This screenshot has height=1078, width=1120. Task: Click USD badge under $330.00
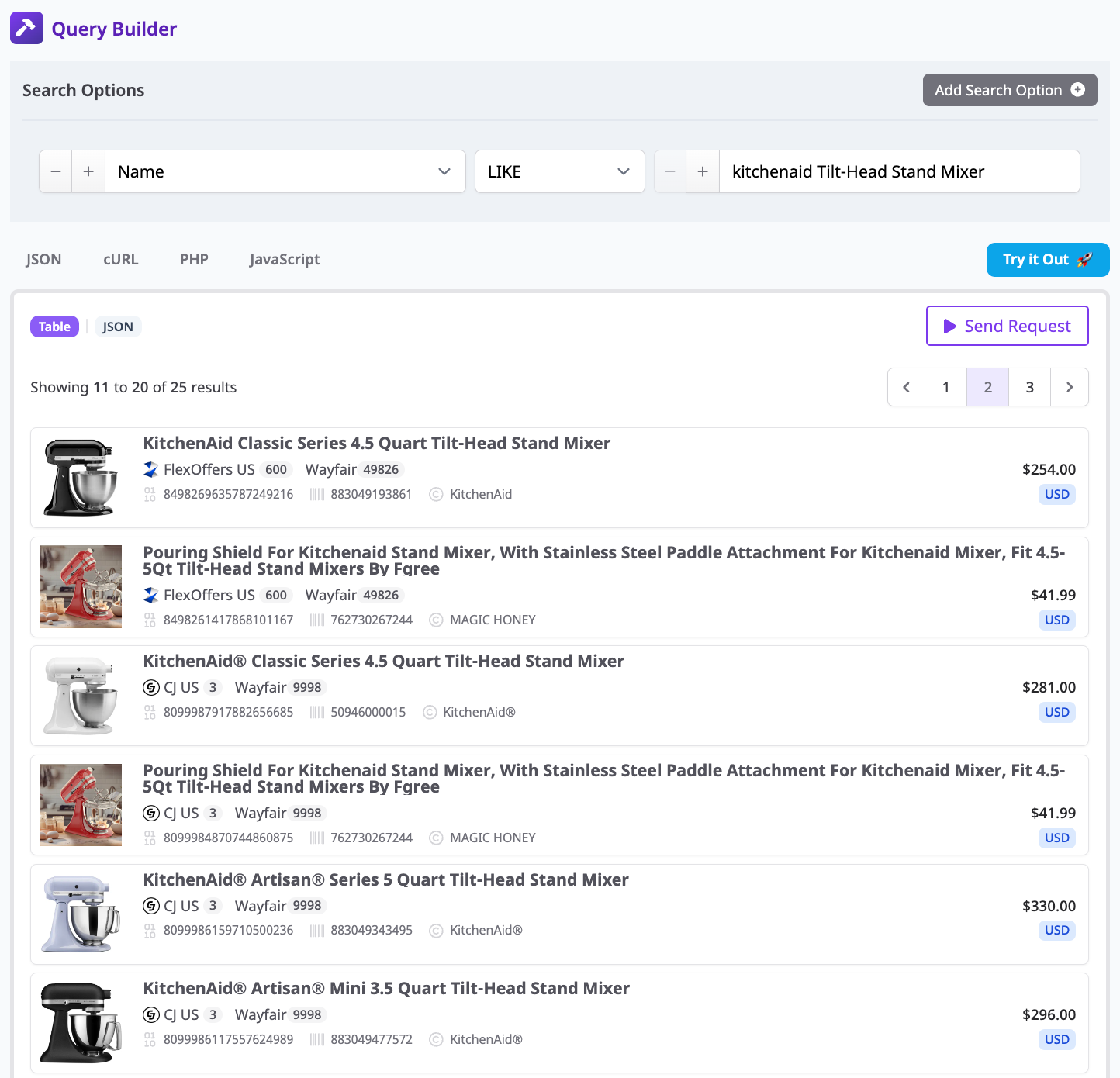tap(1056, 930)
